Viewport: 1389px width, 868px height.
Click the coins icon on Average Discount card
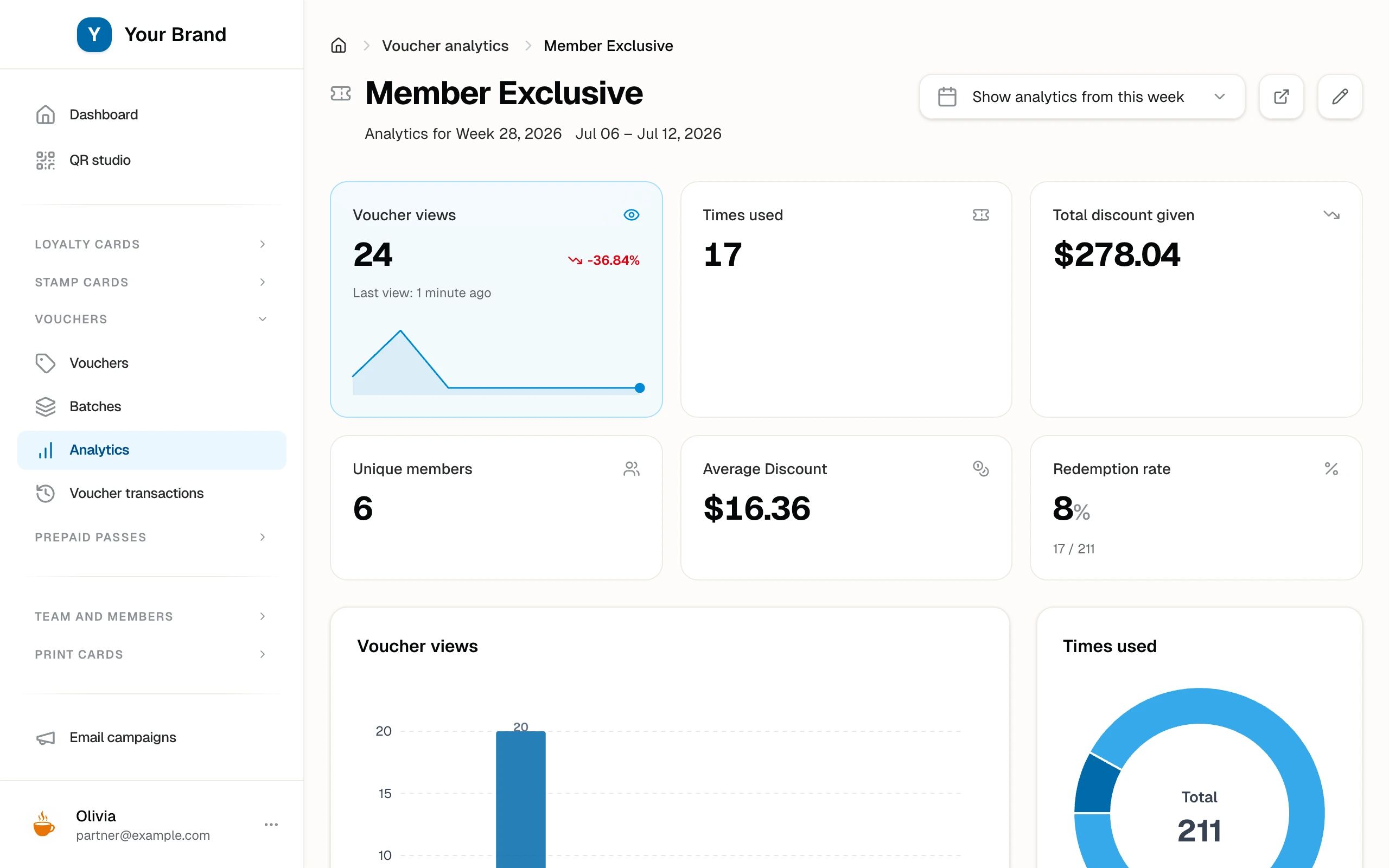[981, 469]
